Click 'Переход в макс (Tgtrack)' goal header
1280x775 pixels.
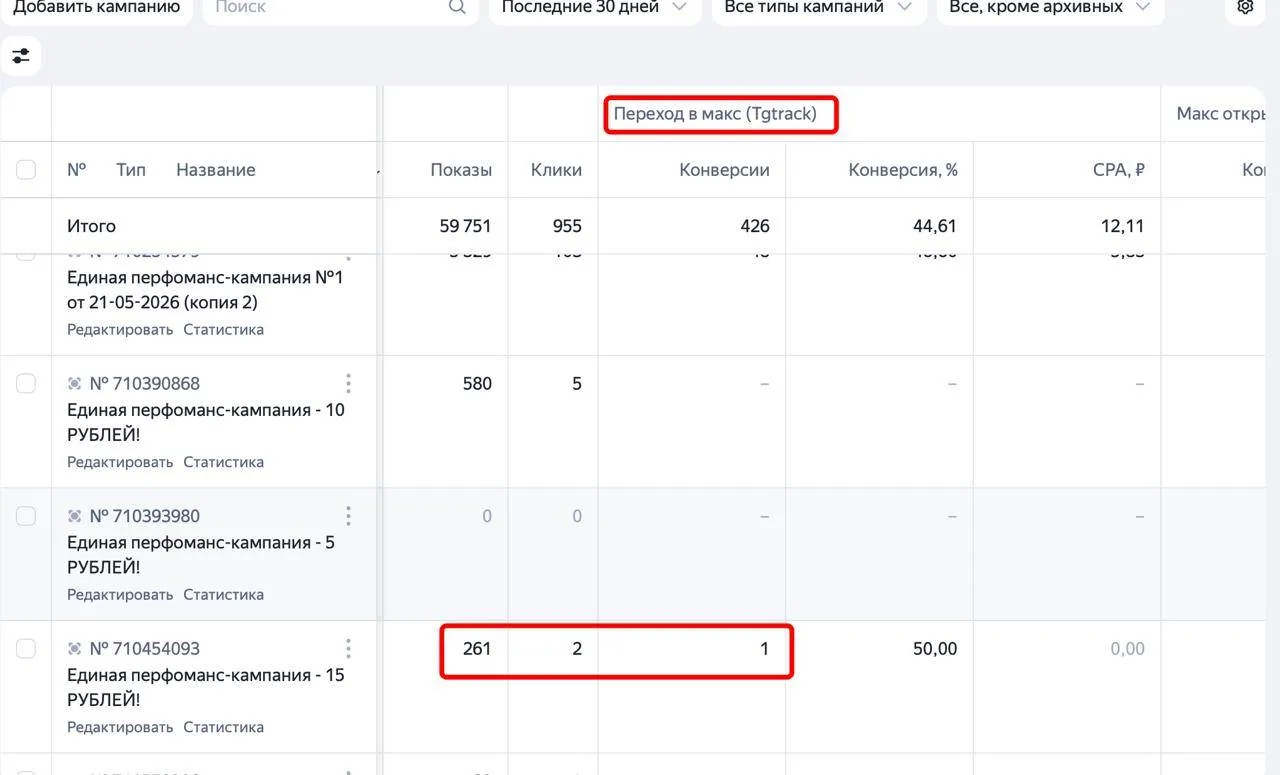point(715,114)
